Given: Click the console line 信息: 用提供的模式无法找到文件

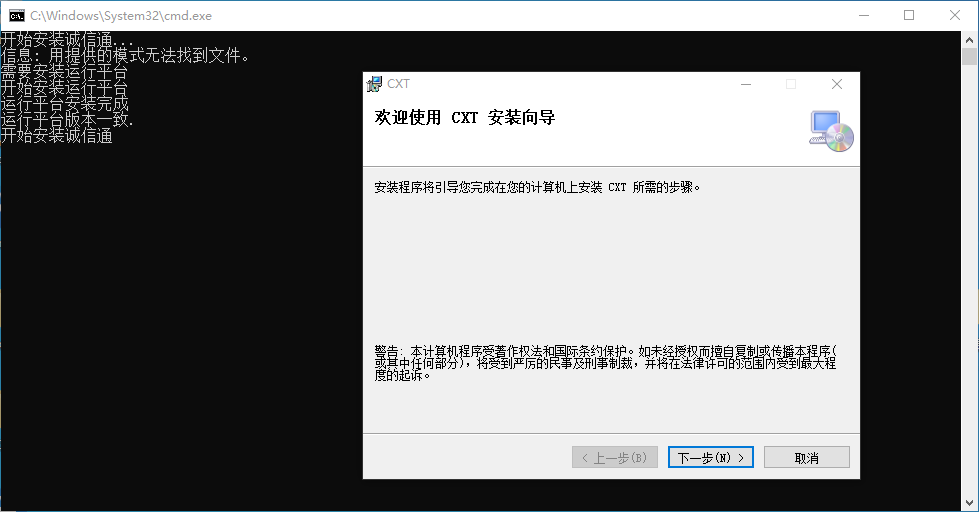Looking at the screenshot, I should click(x=125, y=56).
